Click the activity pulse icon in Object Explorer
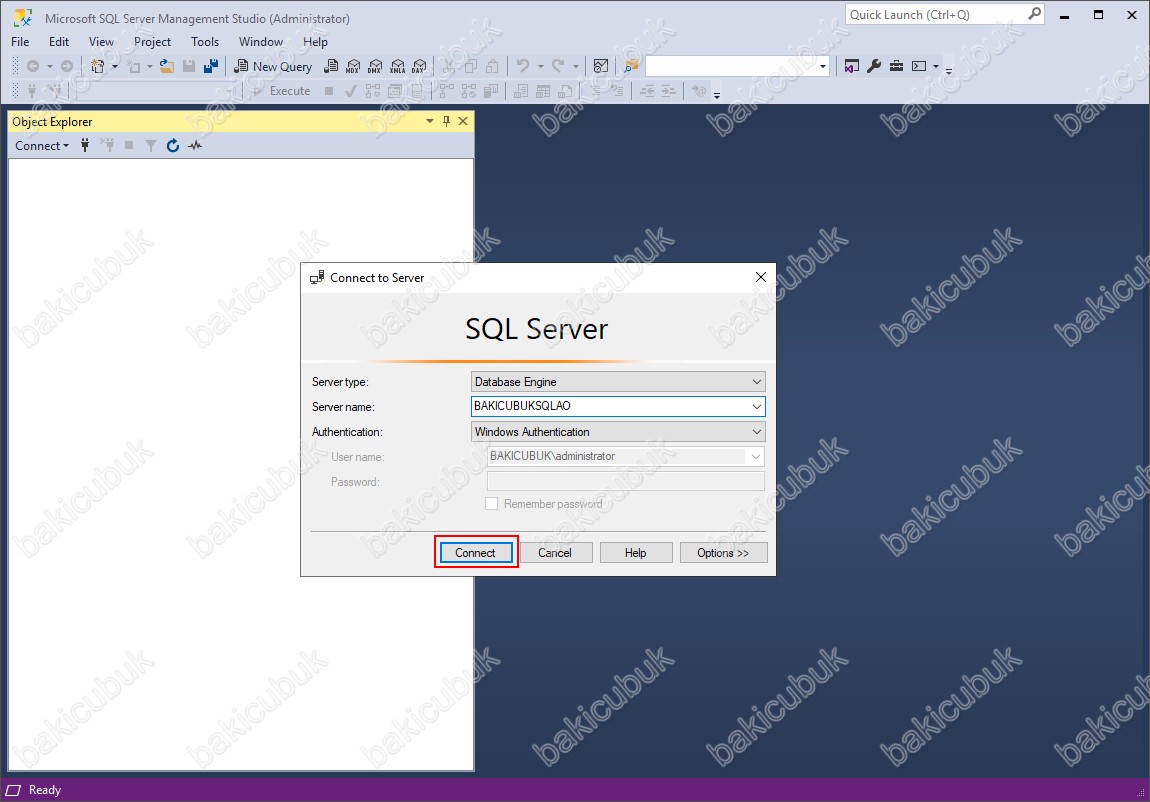Viewport: 1150px width, 802px height. (x=194, y=145)
